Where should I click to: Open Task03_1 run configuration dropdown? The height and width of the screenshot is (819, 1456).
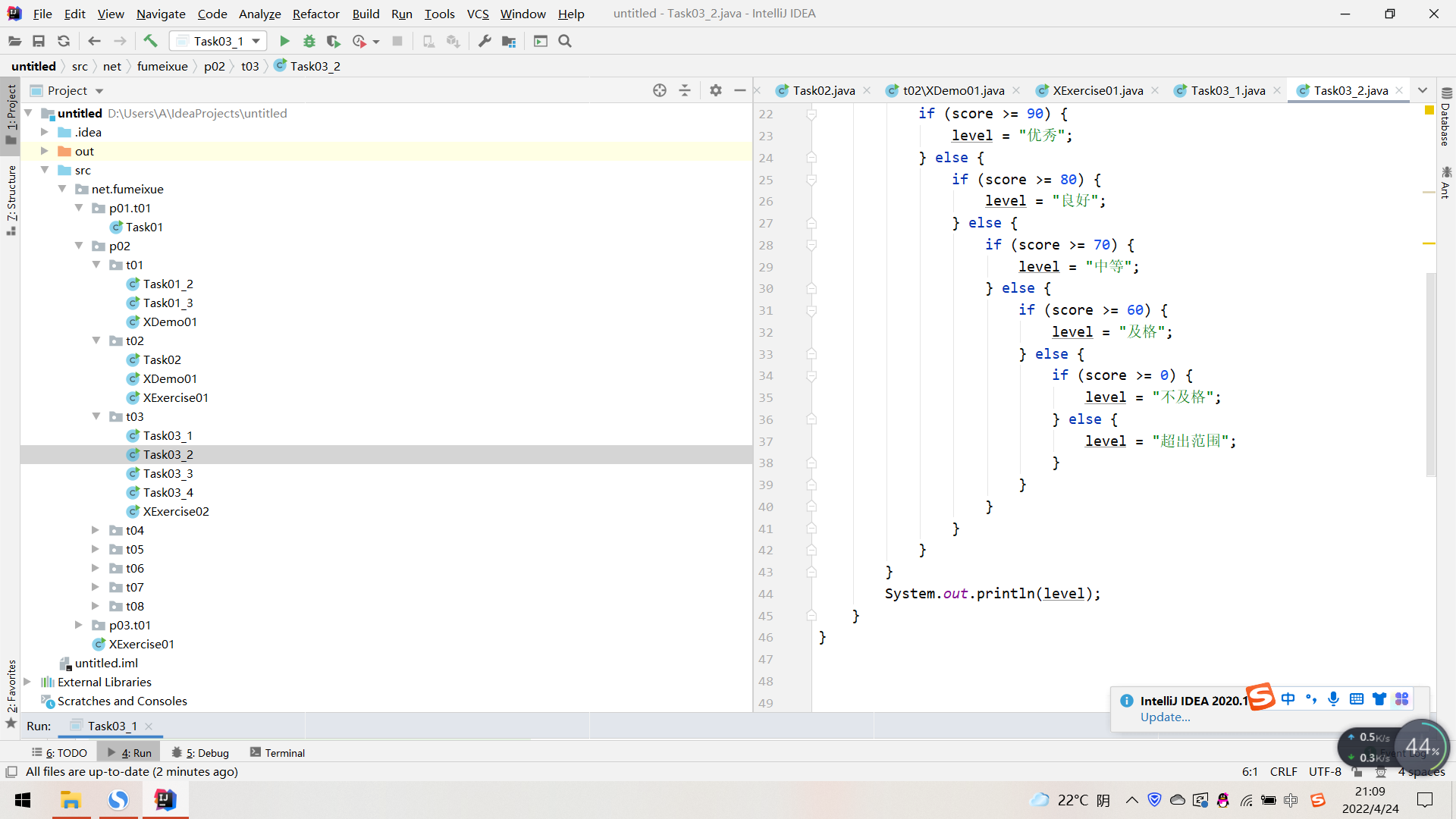click(x=218, y=41)
